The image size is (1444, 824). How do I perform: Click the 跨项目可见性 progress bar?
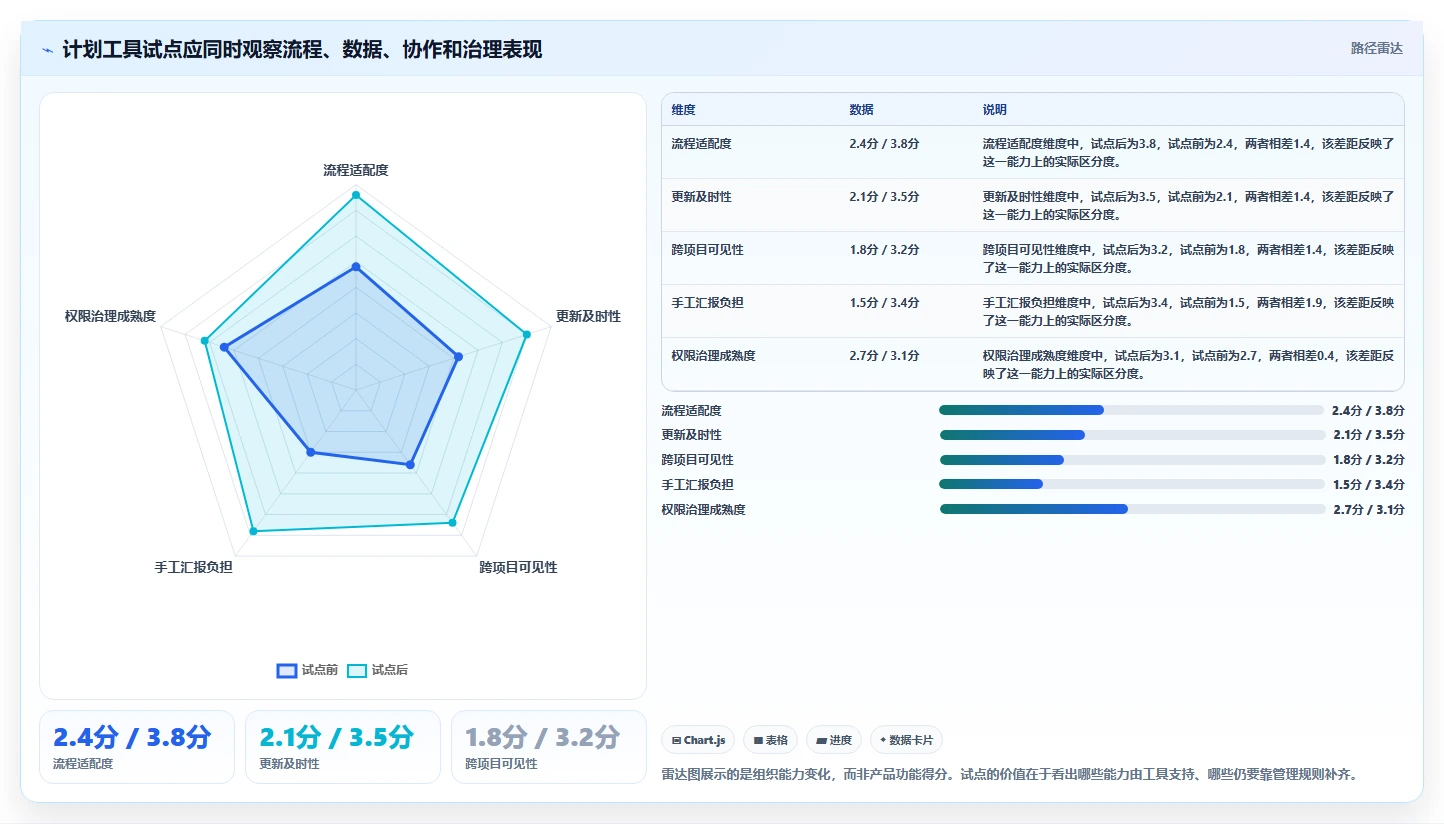pos(1132,460)
